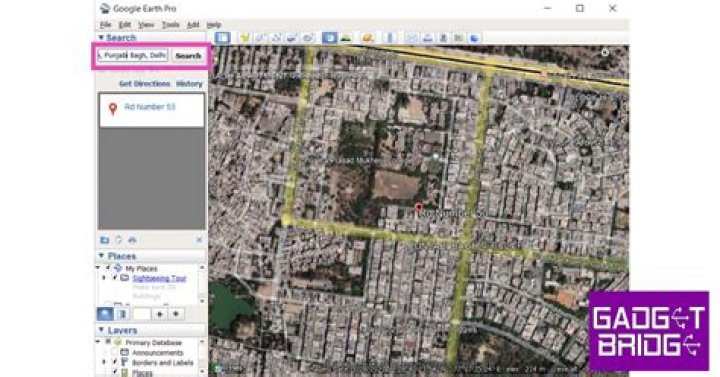Clear search results with the X icon
Image resolution: width=720 pixels, height=377 pixels.
click(x=199, y=240)
